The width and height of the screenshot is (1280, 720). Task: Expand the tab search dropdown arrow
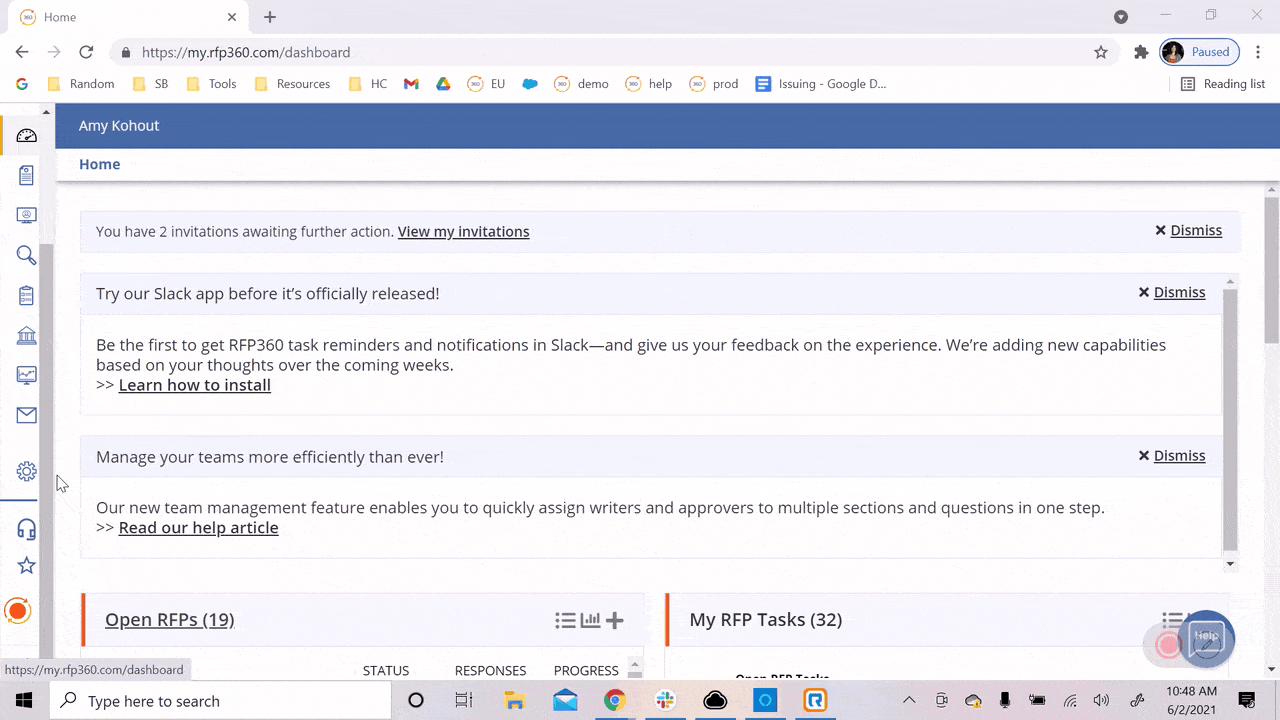(x=1121, y=17)
